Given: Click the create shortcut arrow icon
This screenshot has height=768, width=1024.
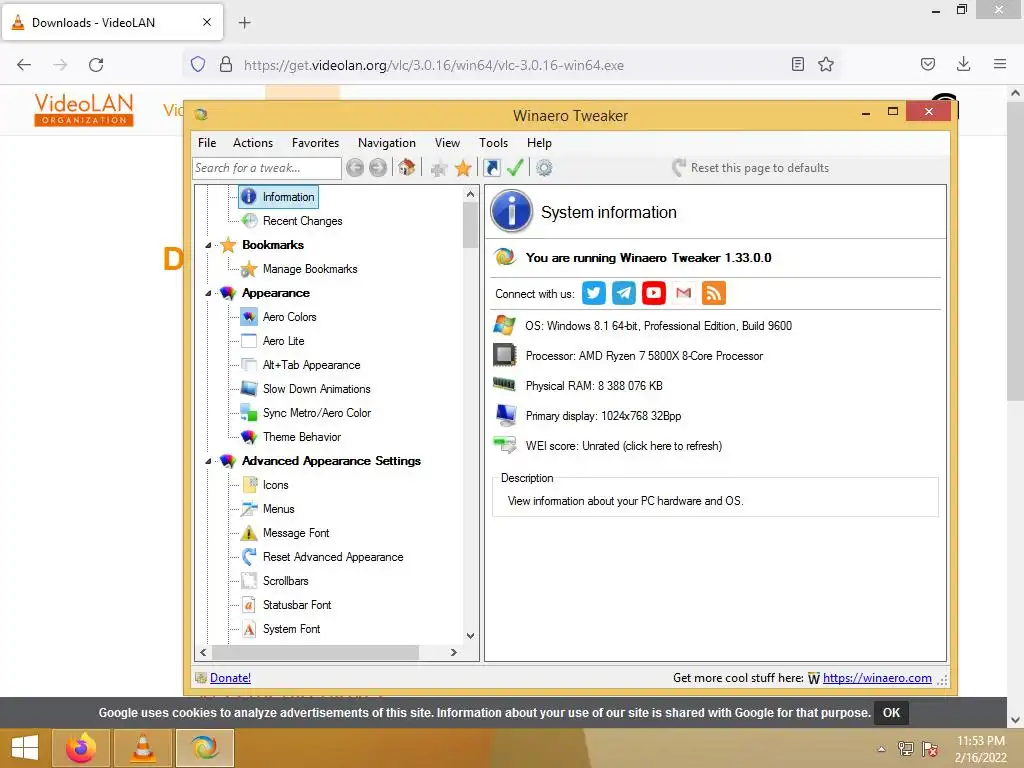Looking at the screenshot, I should [492, 168].
